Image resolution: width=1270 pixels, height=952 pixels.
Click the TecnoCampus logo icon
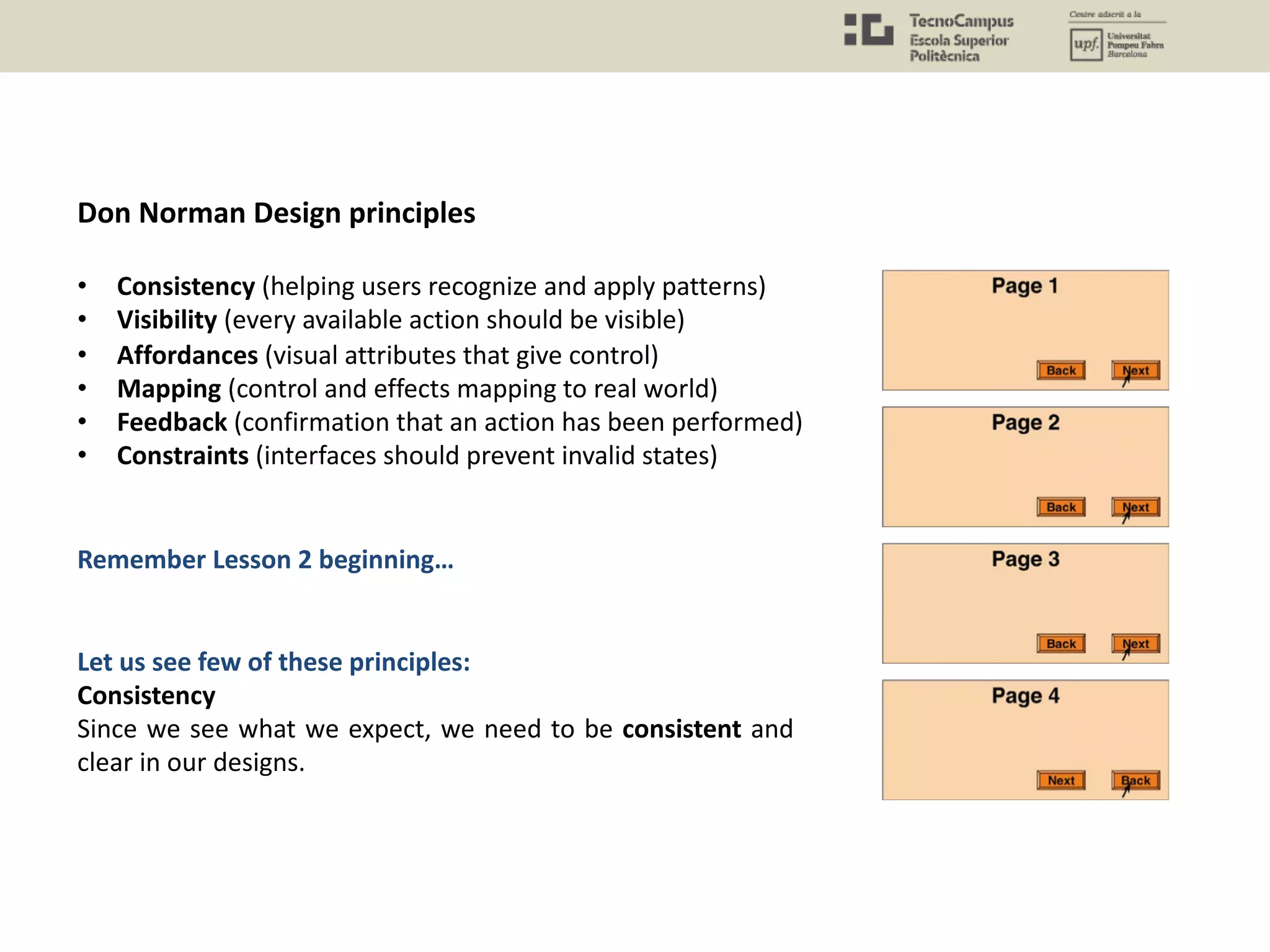pyautogui.click(x=869, y=29)
